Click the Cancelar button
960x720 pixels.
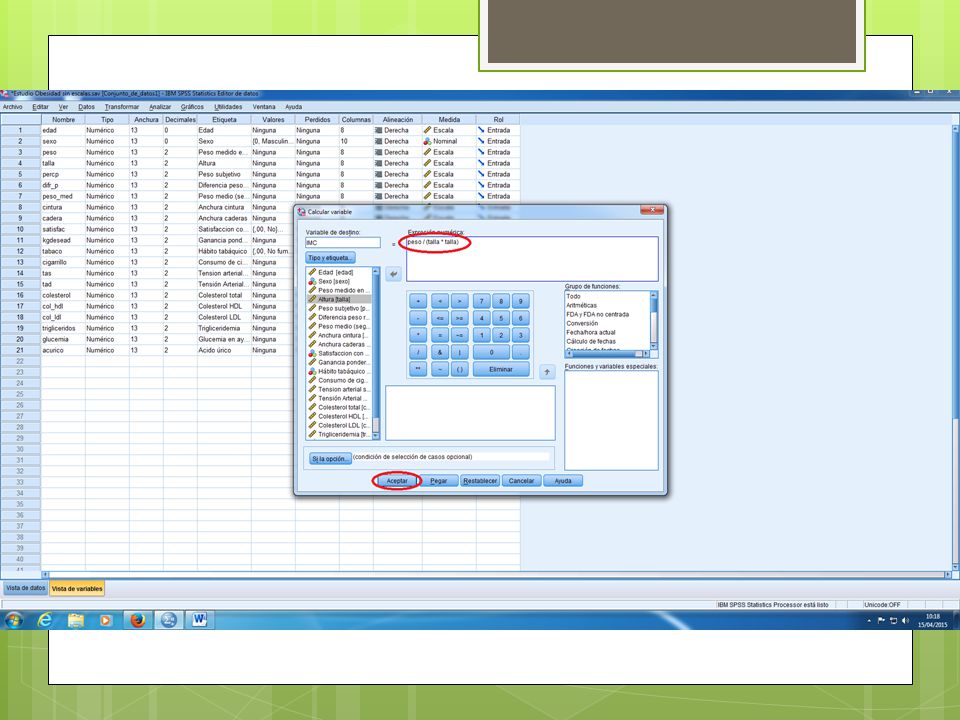click(521, 481)
